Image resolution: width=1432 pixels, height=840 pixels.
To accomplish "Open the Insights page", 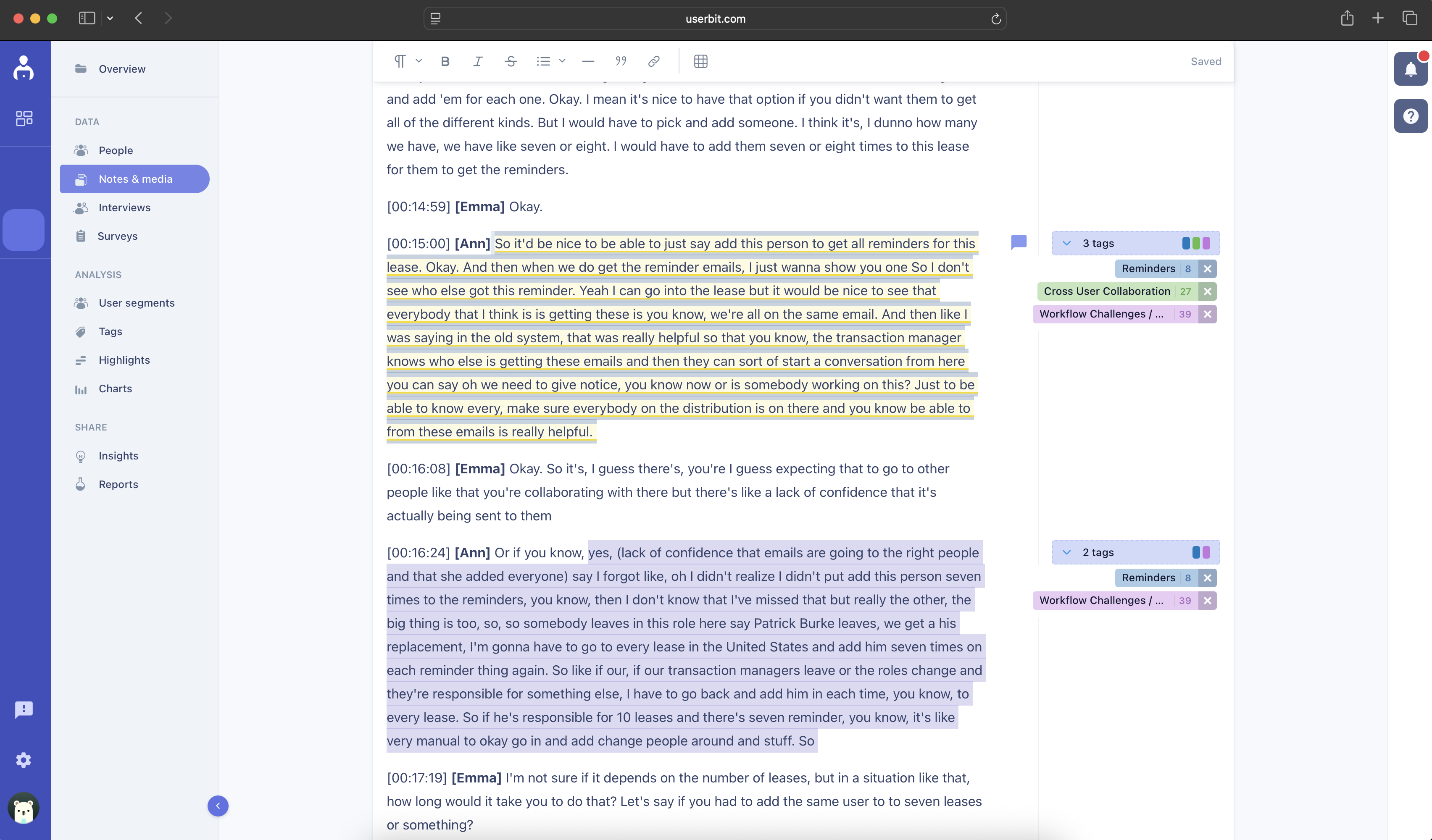I will pyautogui.click(x=118, y=456).
